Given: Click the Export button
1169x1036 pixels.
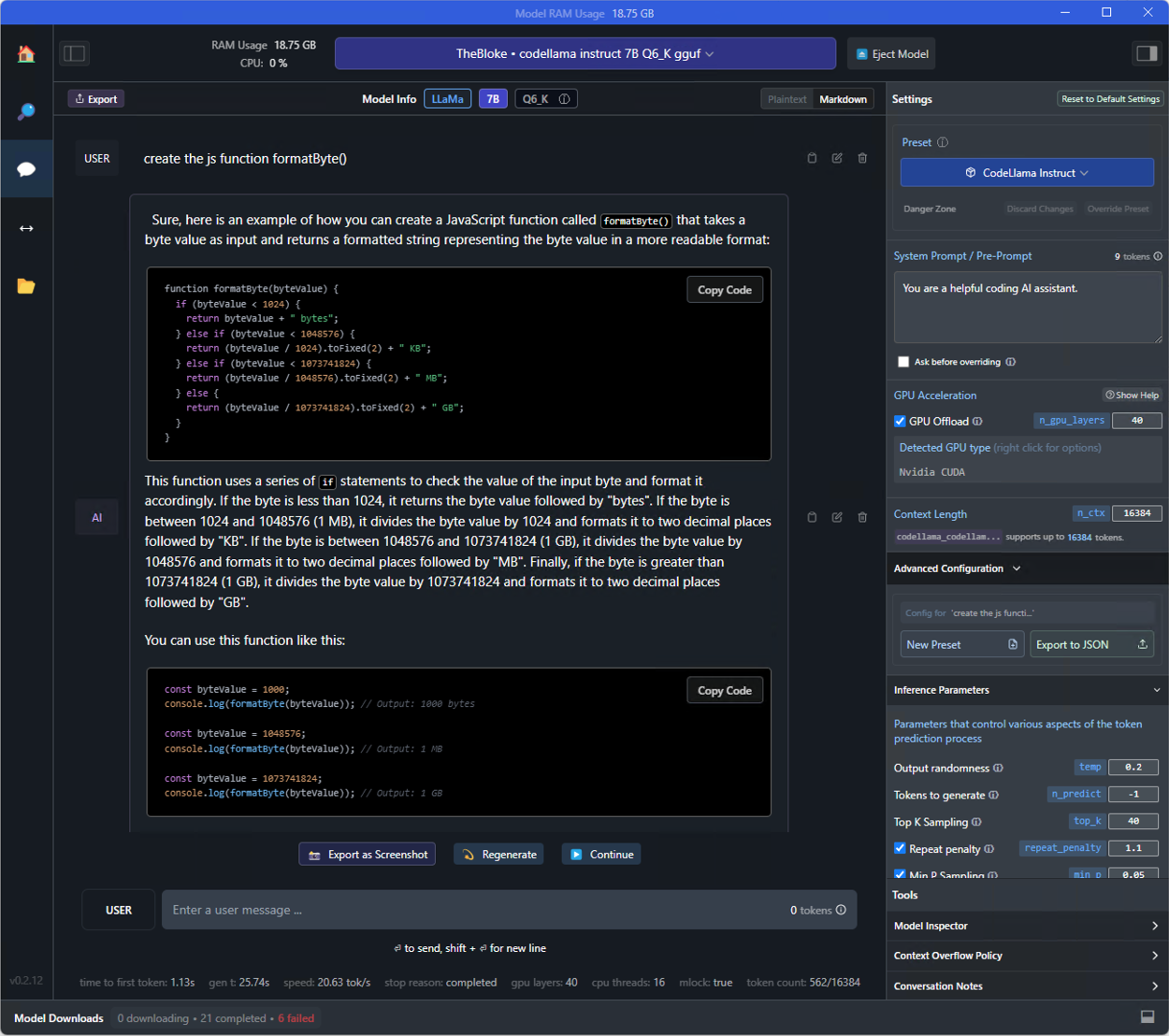Looking at the screenshot, I should 96,99.
